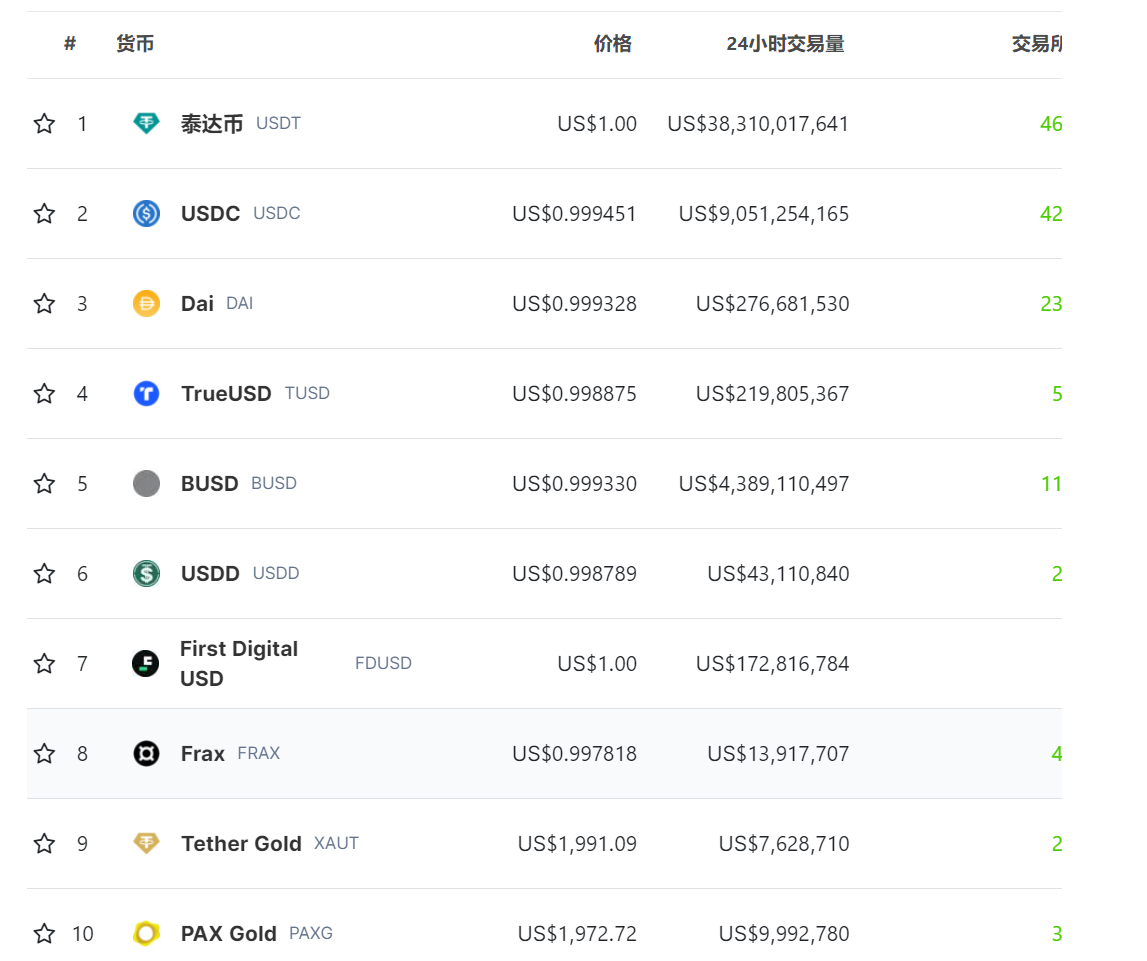
Task: Click Frax volume US$13,917,707
Action: coord(778,753)
